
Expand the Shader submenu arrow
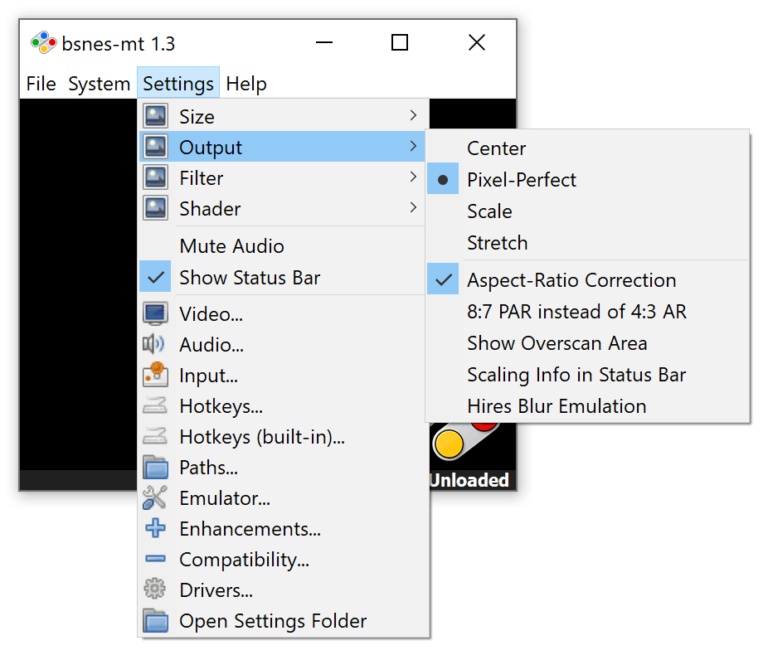point(413,208)
